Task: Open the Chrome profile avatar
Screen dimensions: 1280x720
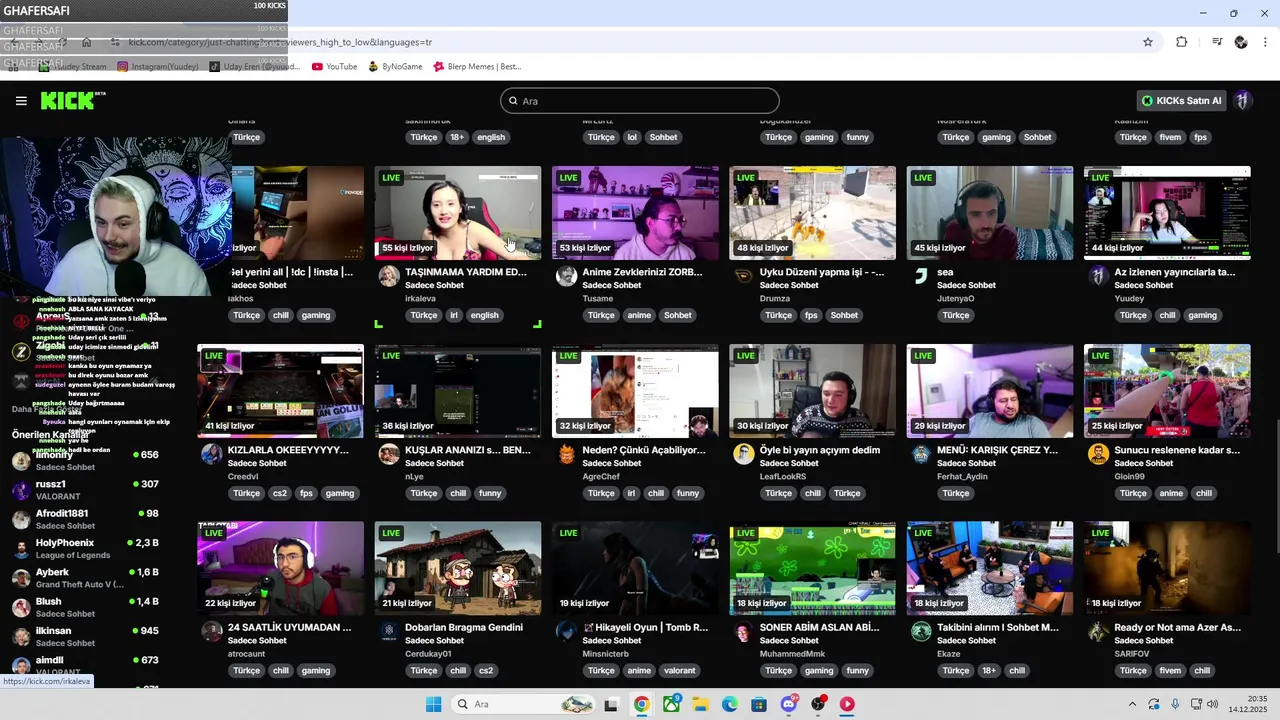Action: tap(1241, 42)
